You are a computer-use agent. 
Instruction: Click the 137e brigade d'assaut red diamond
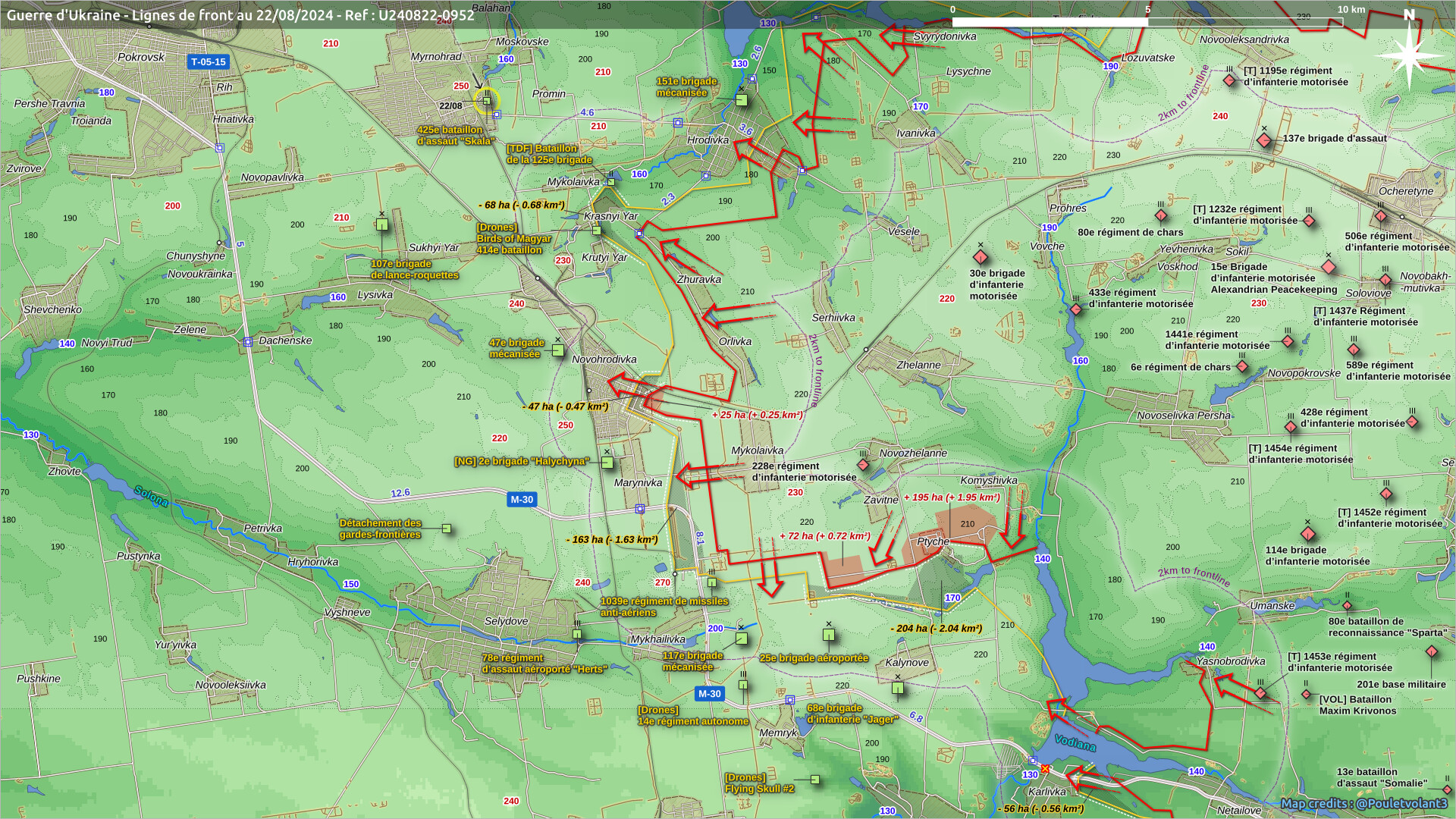[1264, 140]
